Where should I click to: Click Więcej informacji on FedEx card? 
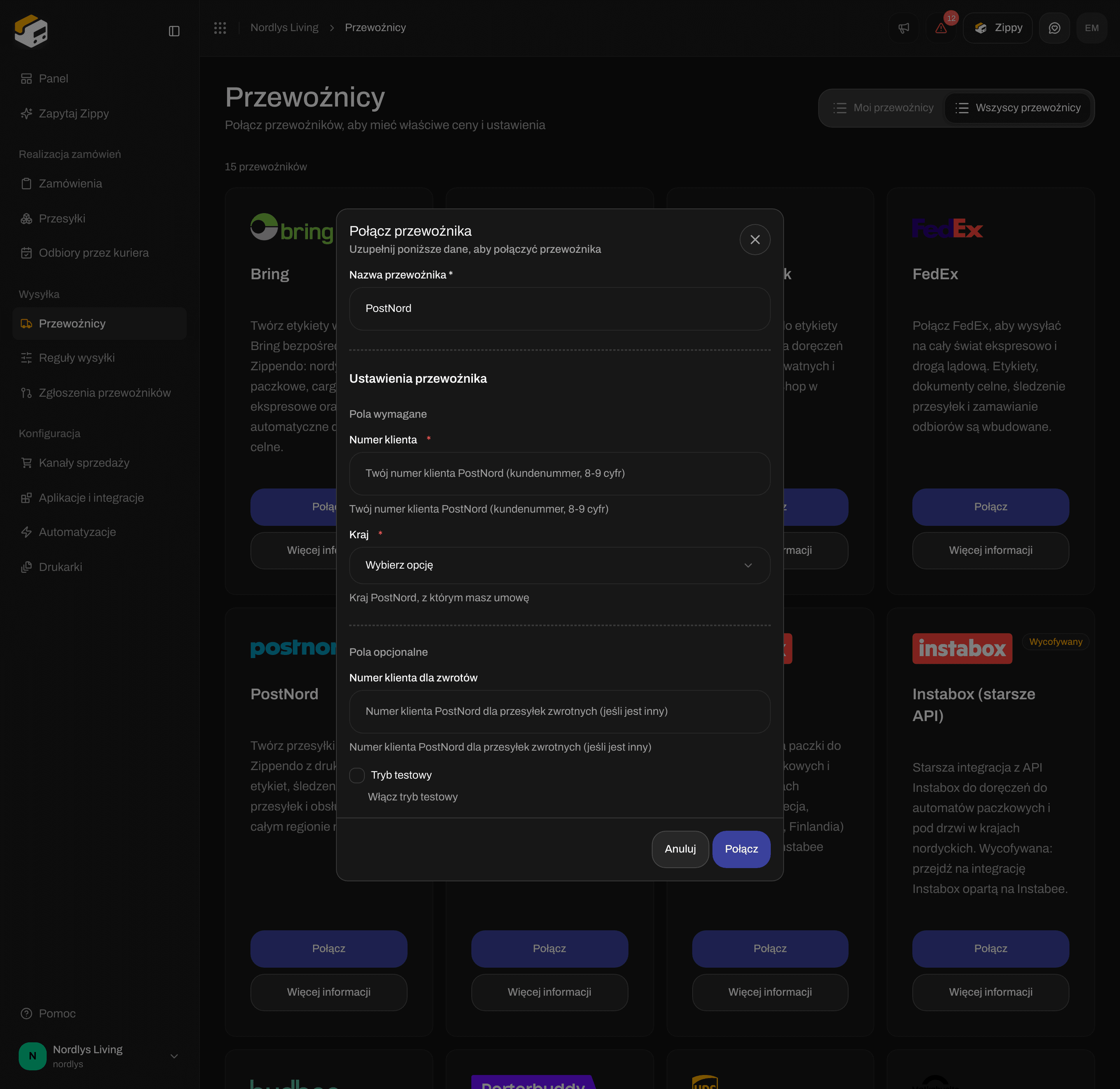[x=991, y=551]
